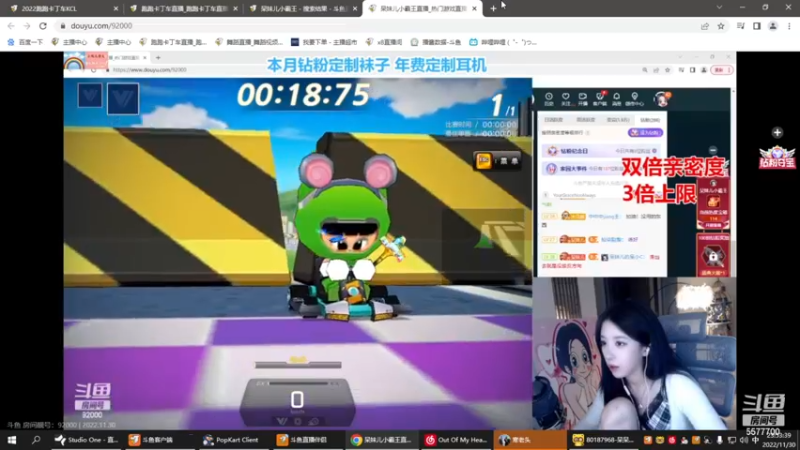Viewport: 800px width, 450px height.
Task: Open the x8直播间 bookmark
Action: tap(384, 42)
